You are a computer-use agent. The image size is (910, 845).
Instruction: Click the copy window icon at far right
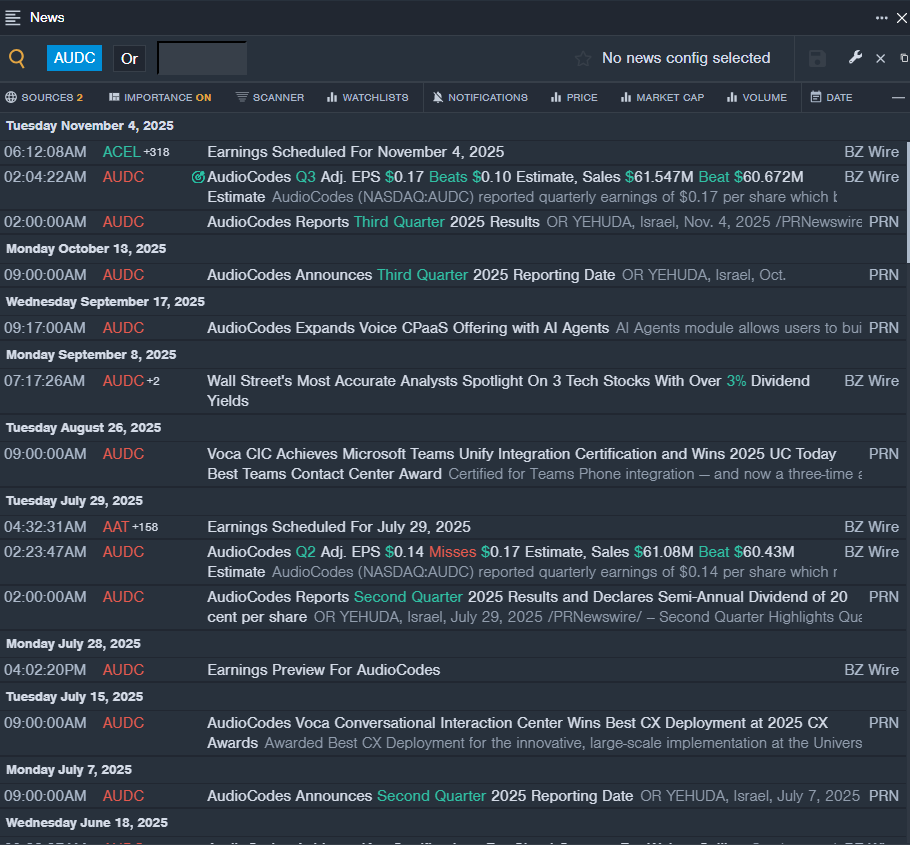click(904, 58)
